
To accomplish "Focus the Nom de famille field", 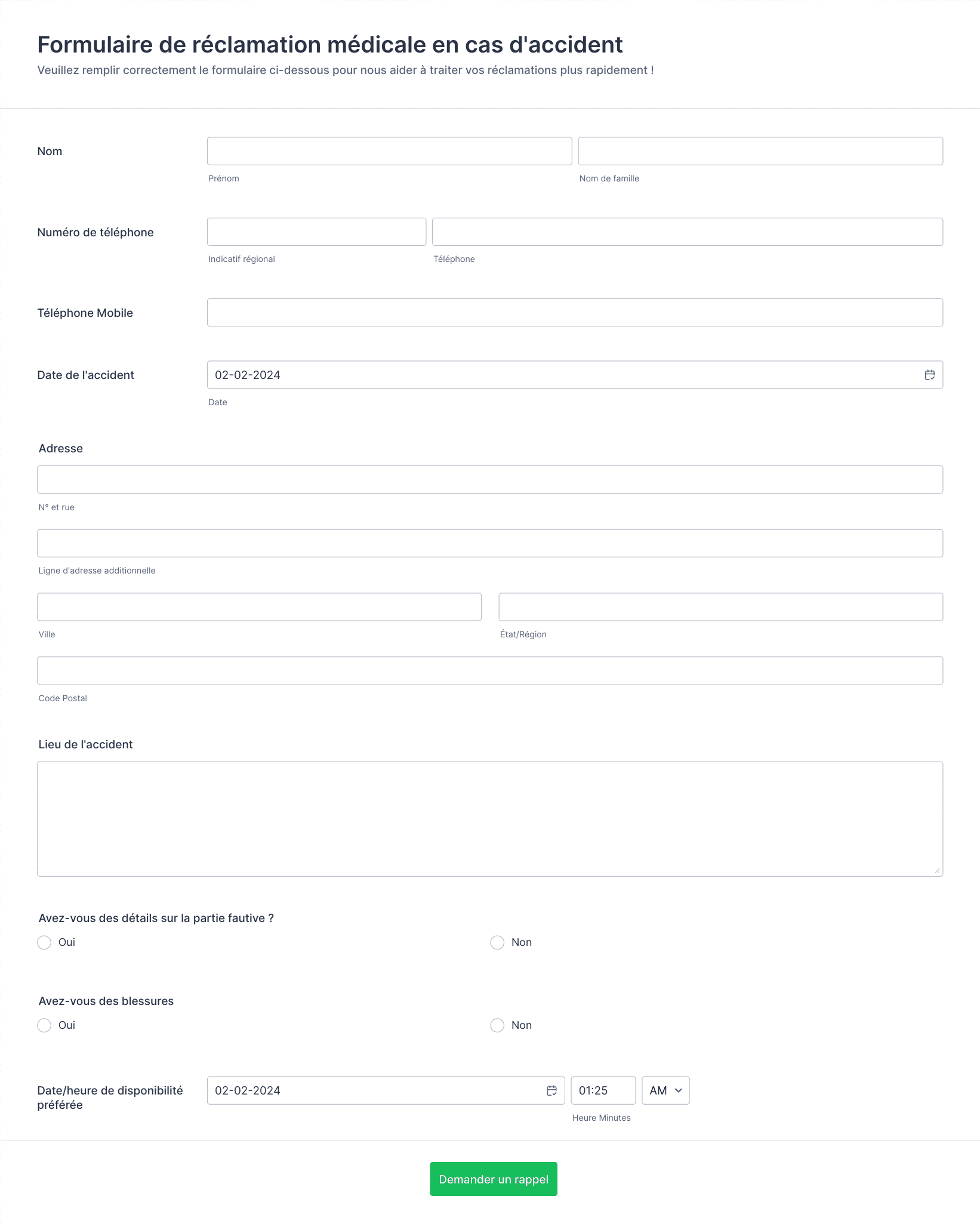I will tap(760, 151).
